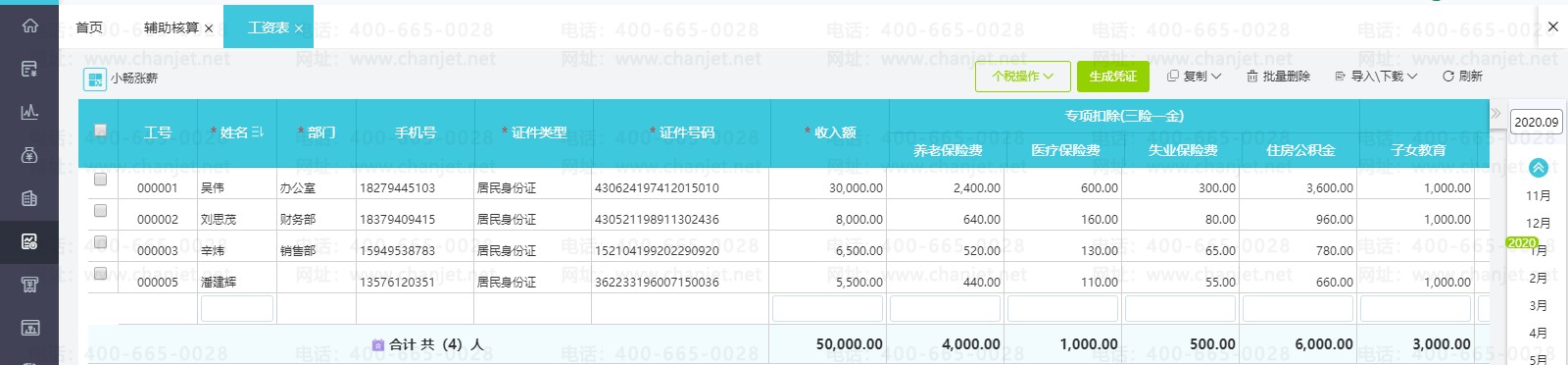
Task: Open the invoice sheet icon in sidebar
Action: (x=29, y=198)
